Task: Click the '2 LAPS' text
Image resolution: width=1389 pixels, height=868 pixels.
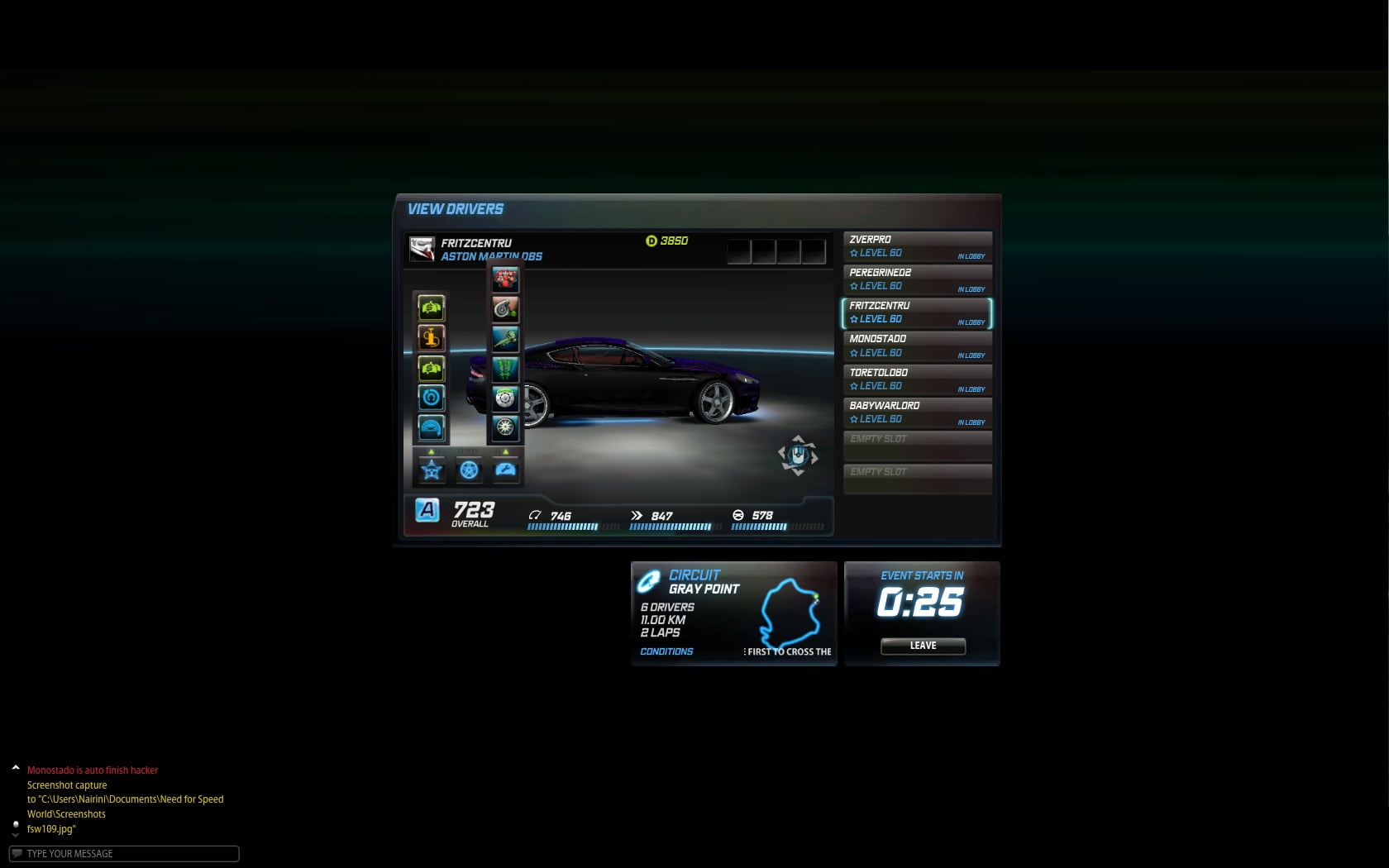Action: coord(660,632)
